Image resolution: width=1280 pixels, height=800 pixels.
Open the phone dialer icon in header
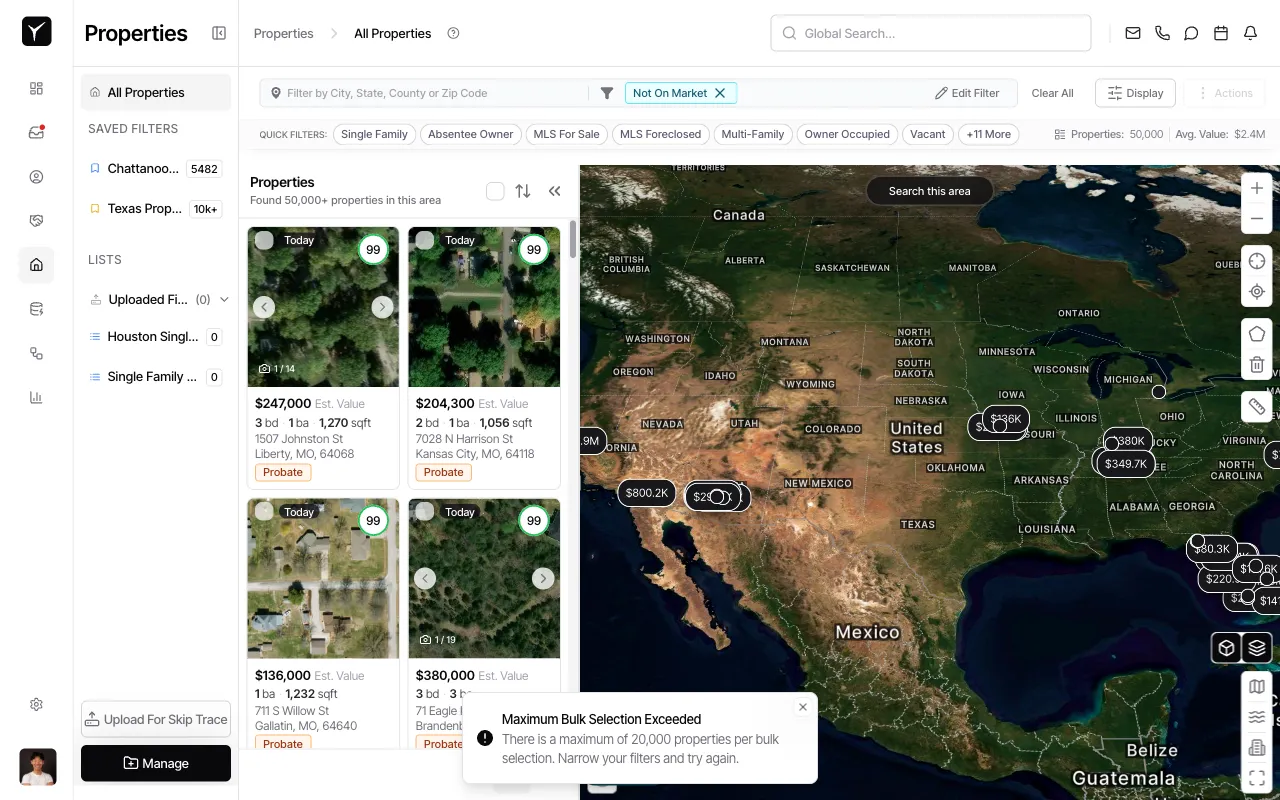(x=1162, y=33)
